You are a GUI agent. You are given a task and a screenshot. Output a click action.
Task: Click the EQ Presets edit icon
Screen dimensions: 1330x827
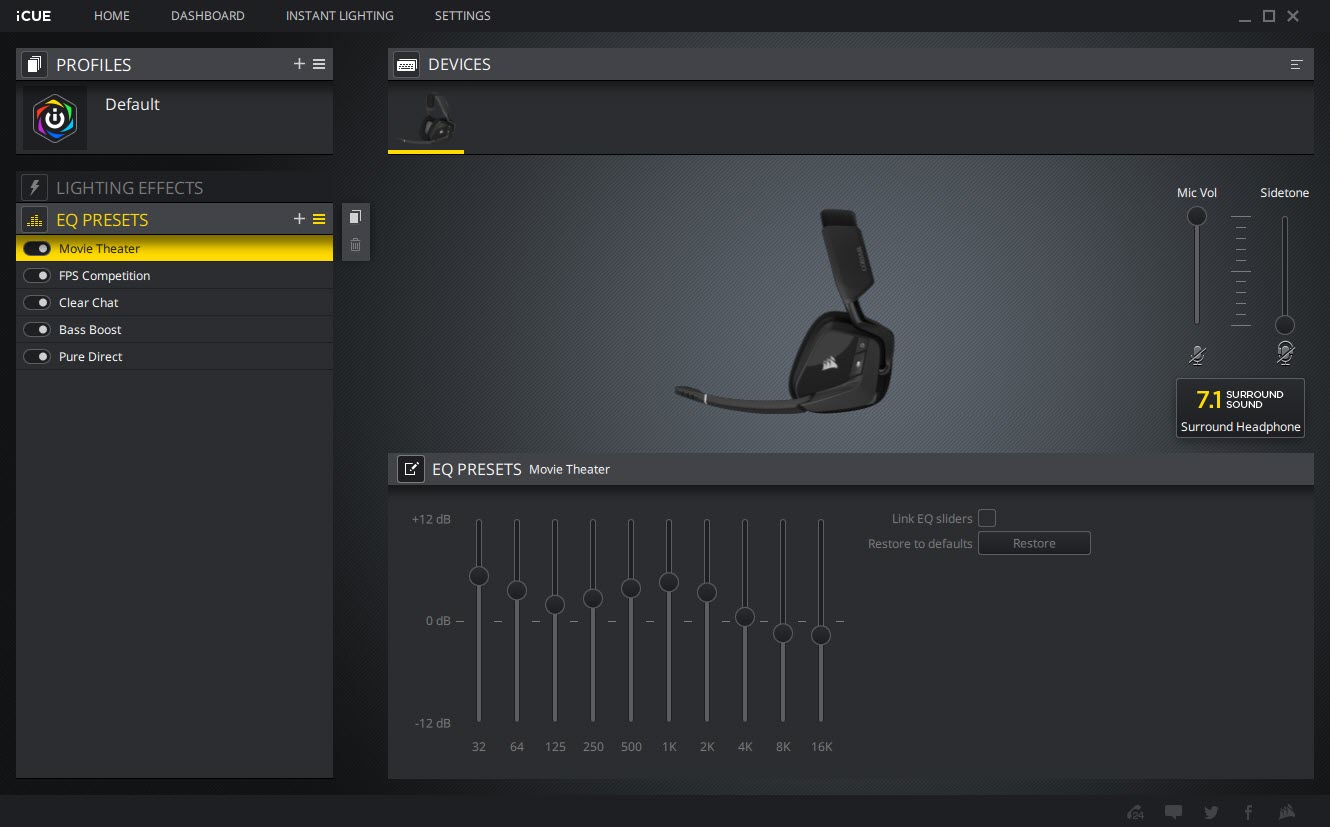(411, 469)
